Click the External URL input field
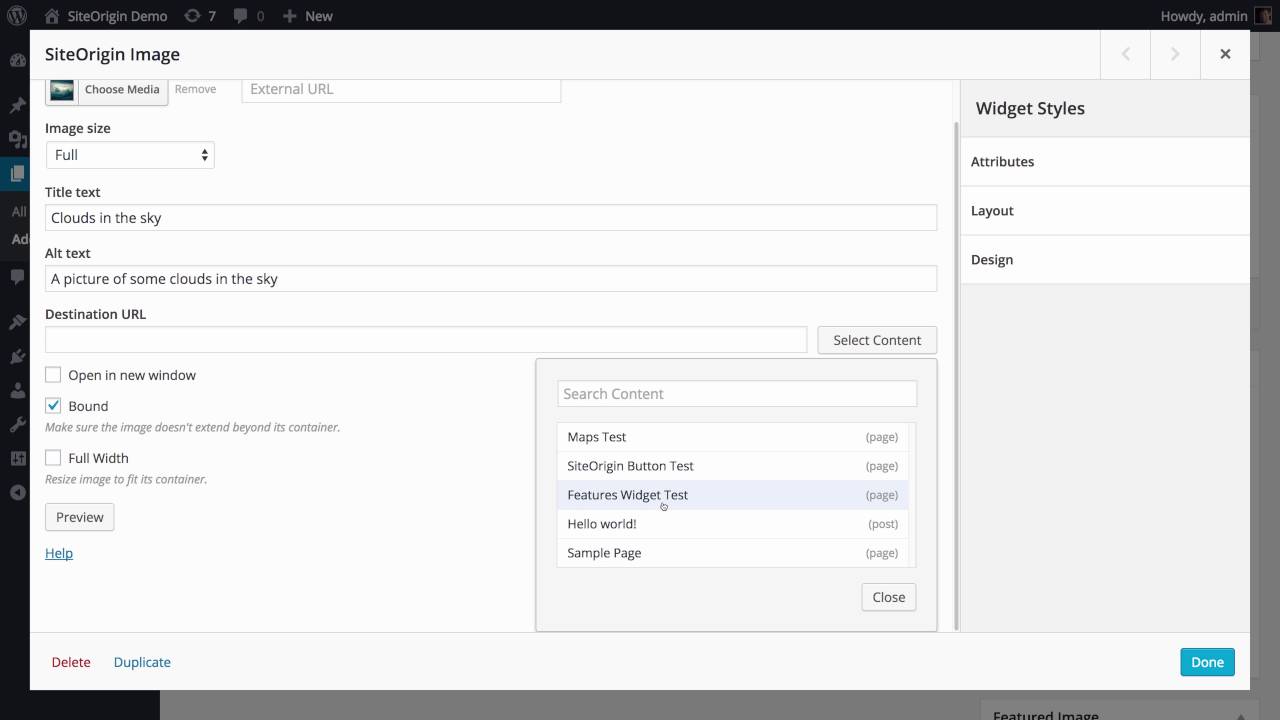This screenshot has height=720, width=1280. [401, 90]
